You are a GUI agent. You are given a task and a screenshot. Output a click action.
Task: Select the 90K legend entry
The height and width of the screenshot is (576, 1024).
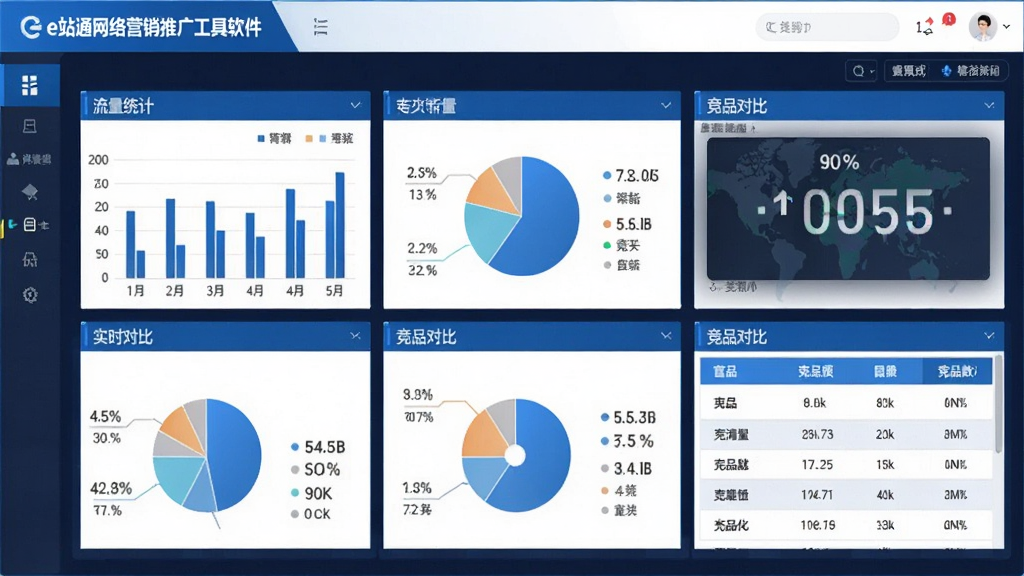coord(312,493)
